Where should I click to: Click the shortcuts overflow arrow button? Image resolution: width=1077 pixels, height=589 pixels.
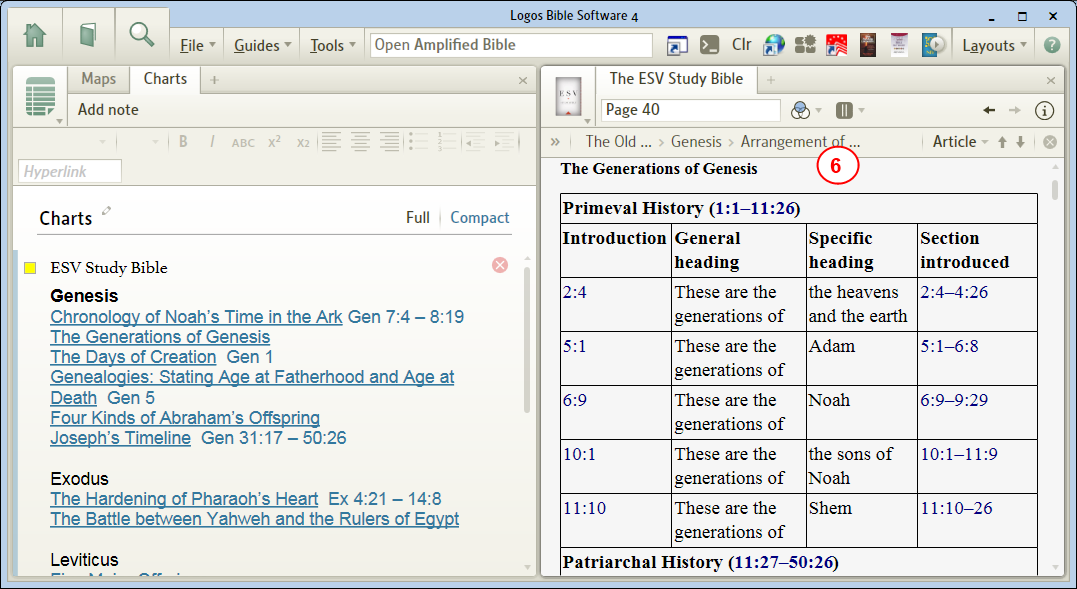(938, 45)
